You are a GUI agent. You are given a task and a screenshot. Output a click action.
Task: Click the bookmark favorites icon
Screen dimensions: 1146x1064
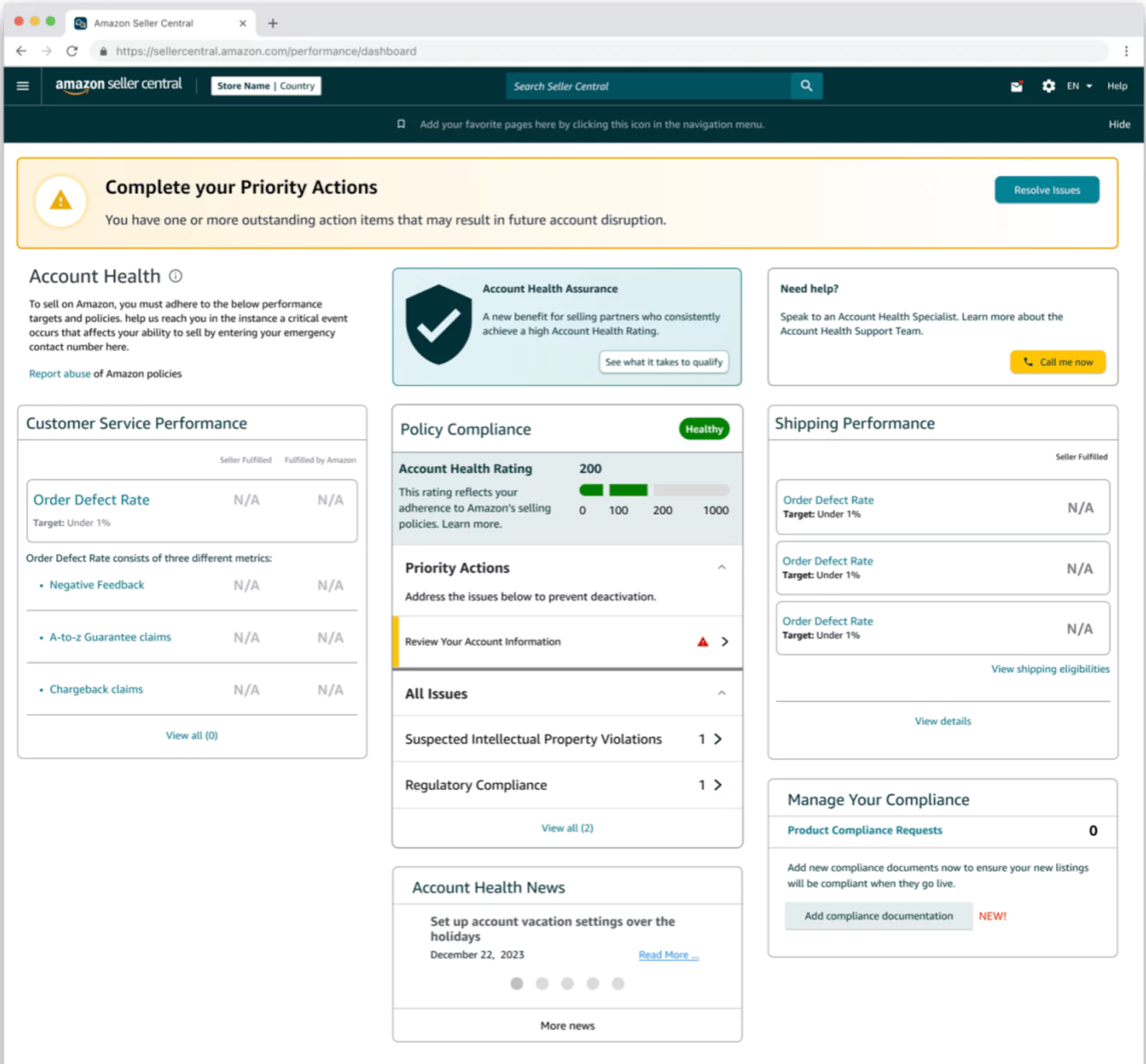[401, 124]
